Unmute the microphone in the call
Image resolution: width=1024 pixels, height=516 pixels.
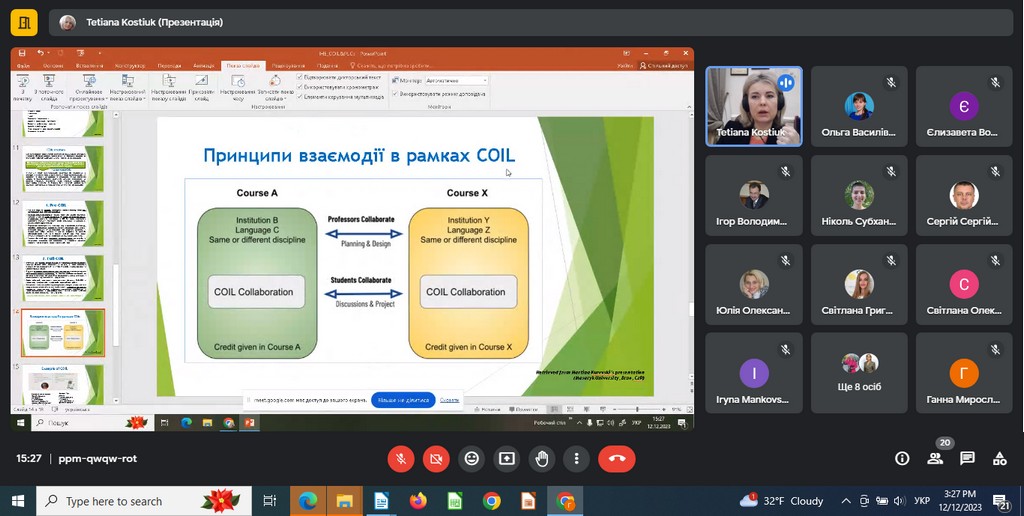tap(401, 459)
